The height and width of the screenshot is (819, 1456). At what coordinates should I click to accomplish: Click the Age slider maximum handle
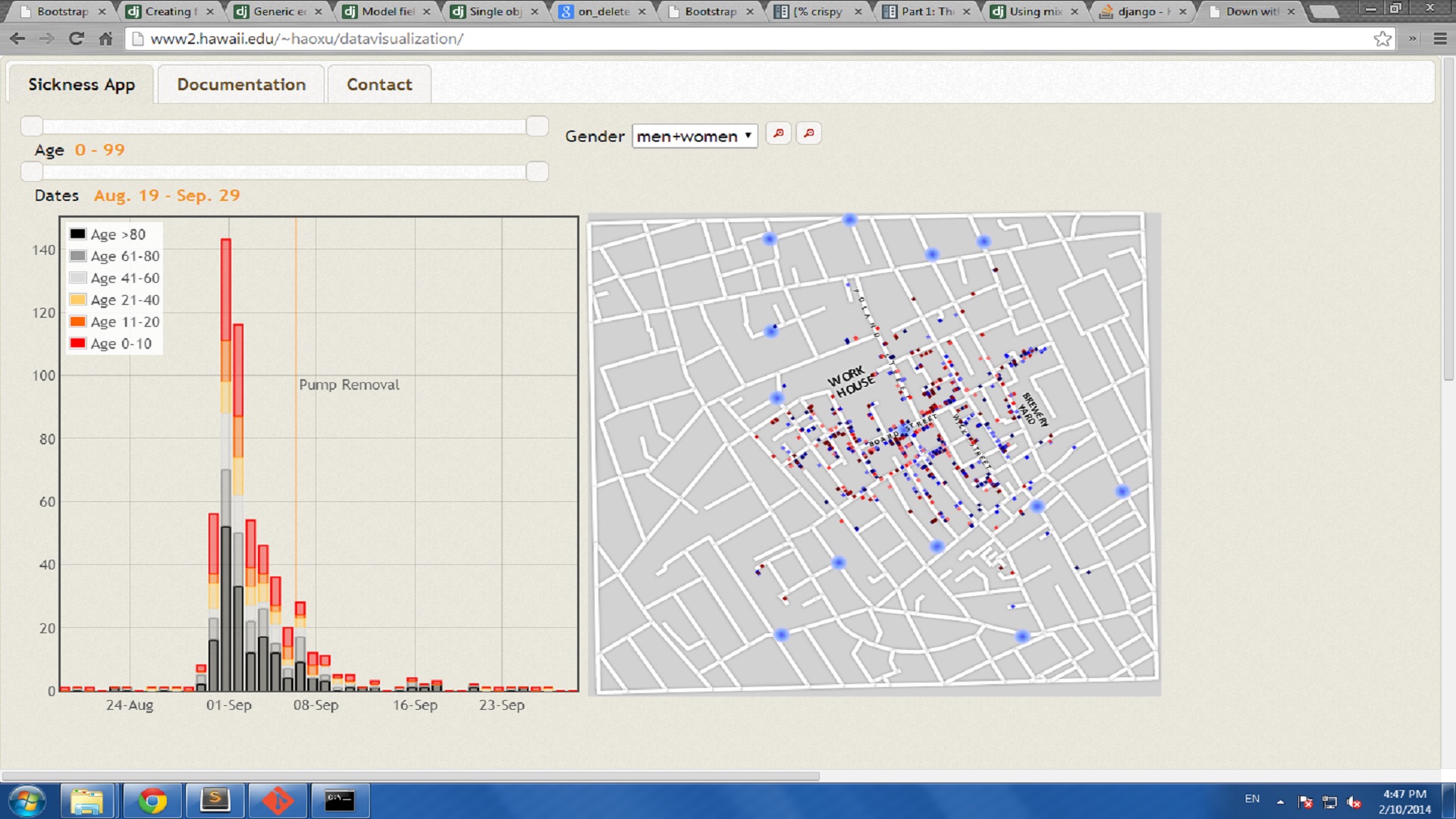click(537, 126)
